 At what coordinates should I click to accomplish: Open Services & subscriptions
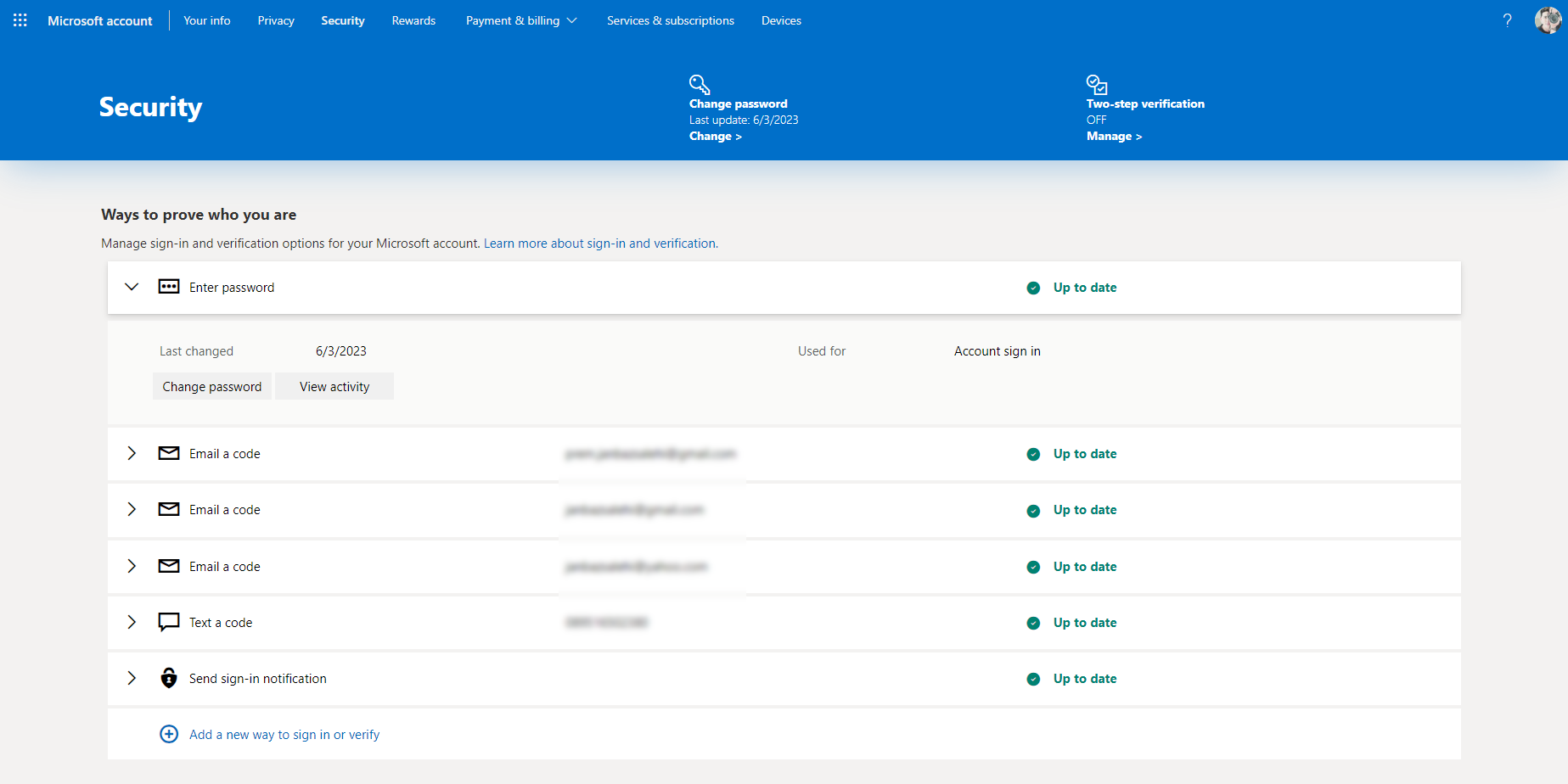point(671,20)
